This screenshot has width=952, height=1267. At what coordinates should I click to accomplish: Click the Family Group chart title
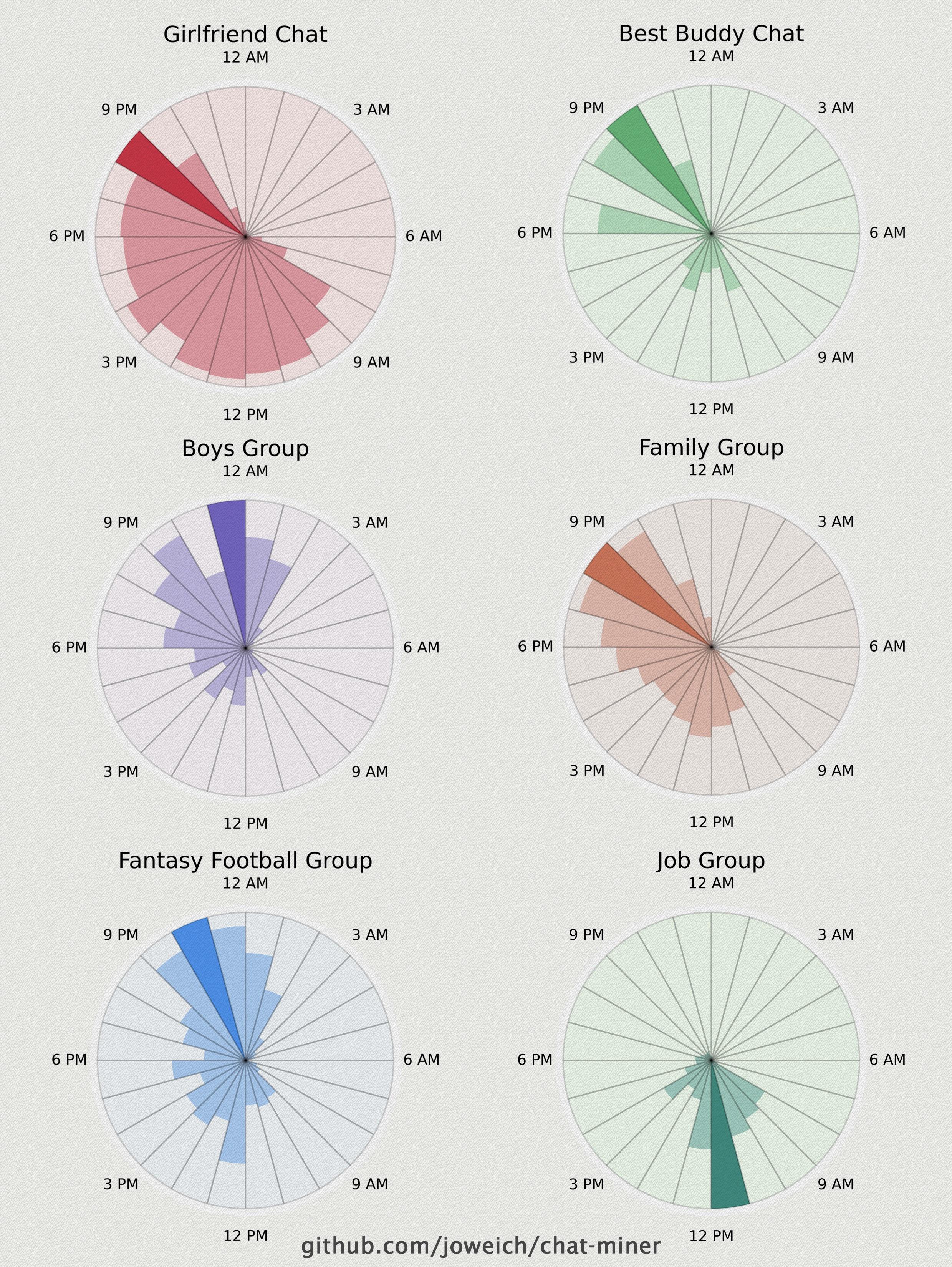tap(711, 447)
